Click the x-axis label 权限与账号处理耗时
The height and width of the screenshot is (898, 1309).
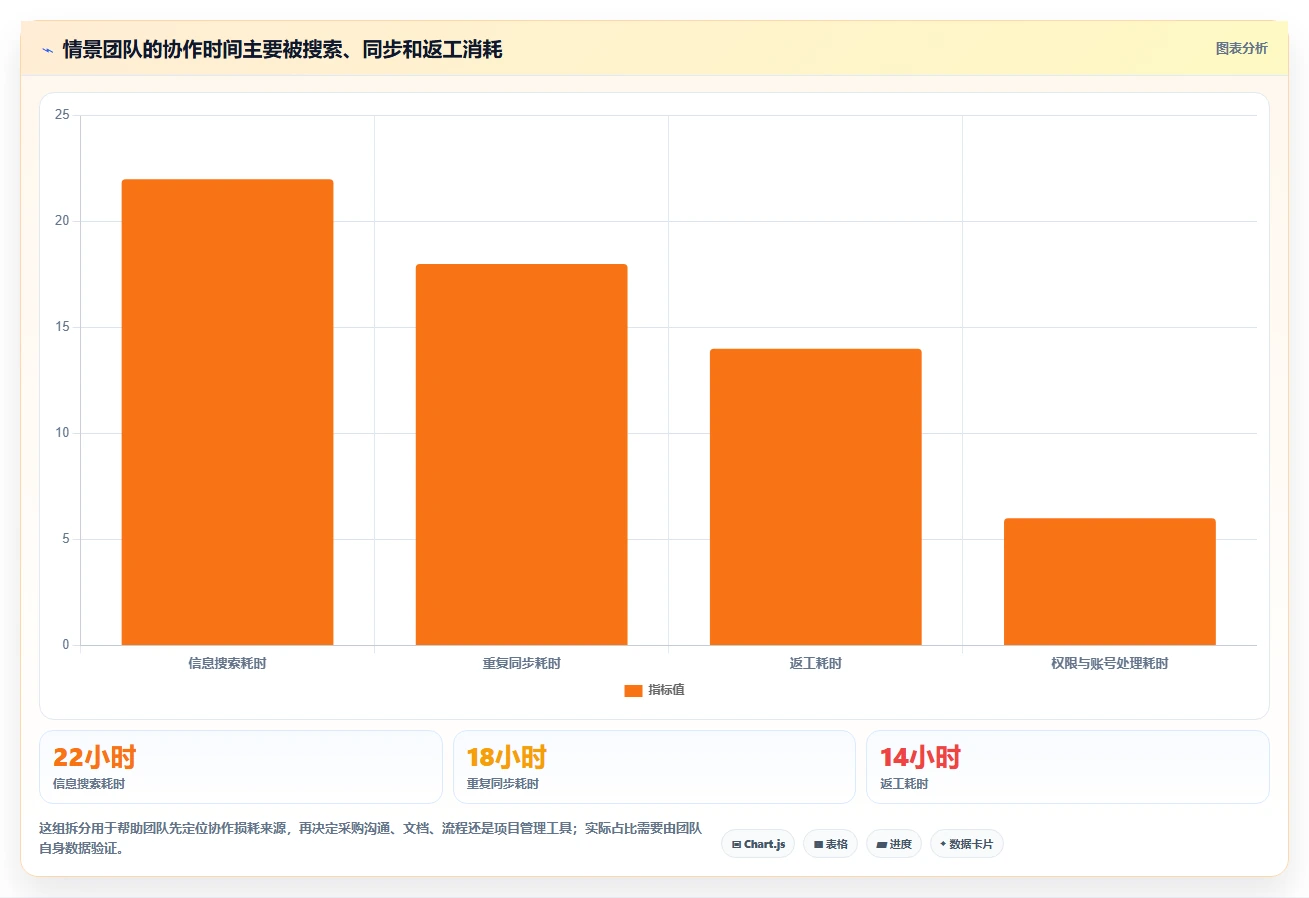[1109, 663]
